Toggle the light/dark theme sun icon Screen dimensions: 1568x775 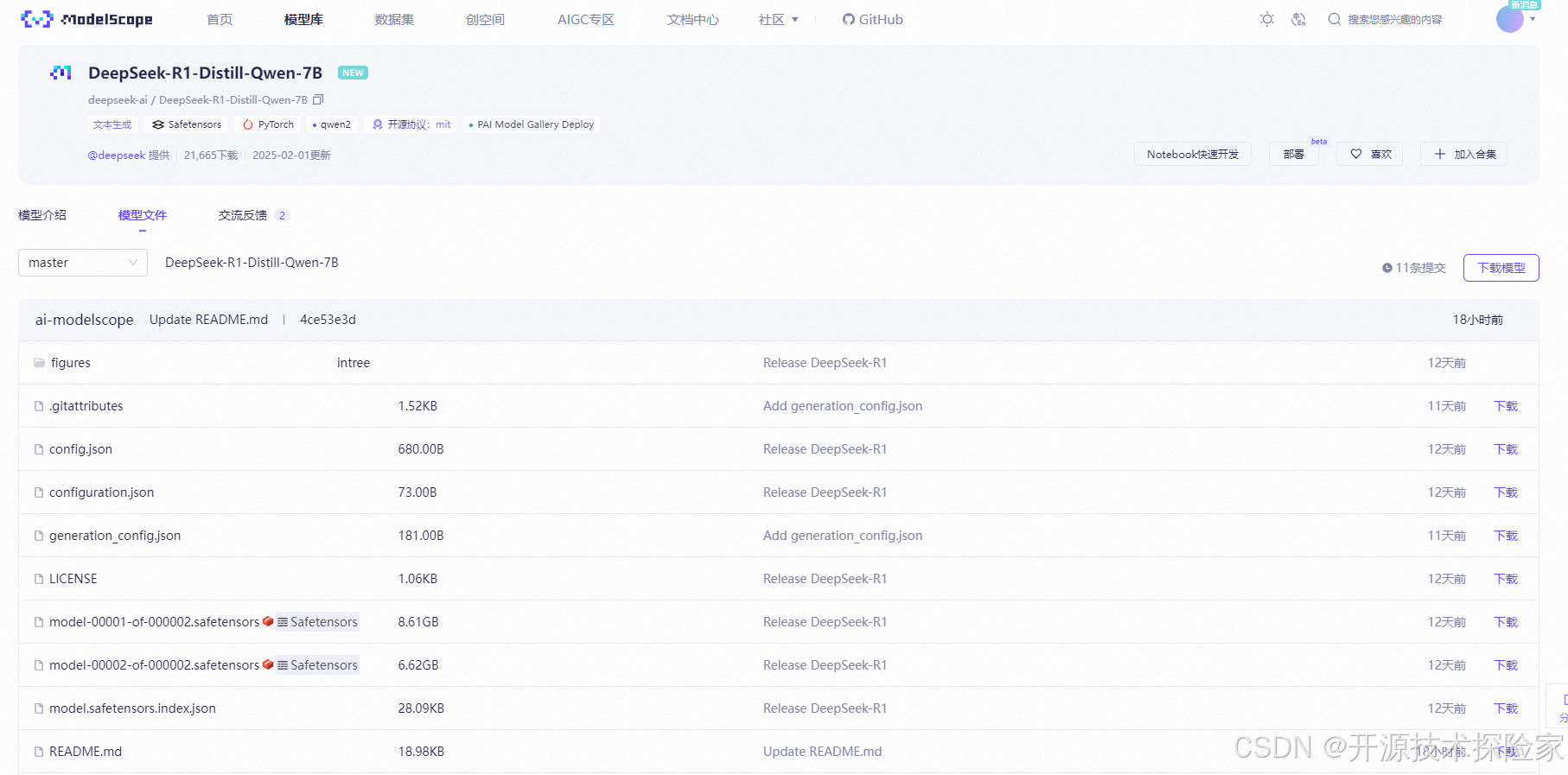pos(1267,19)
